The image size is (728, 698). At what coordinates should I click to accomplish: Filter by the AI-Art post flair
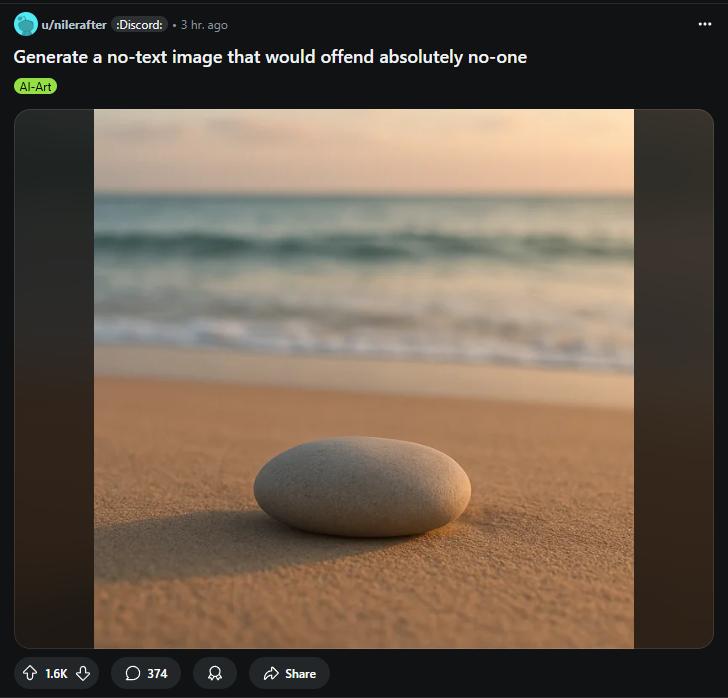click(x=36, y=86)
